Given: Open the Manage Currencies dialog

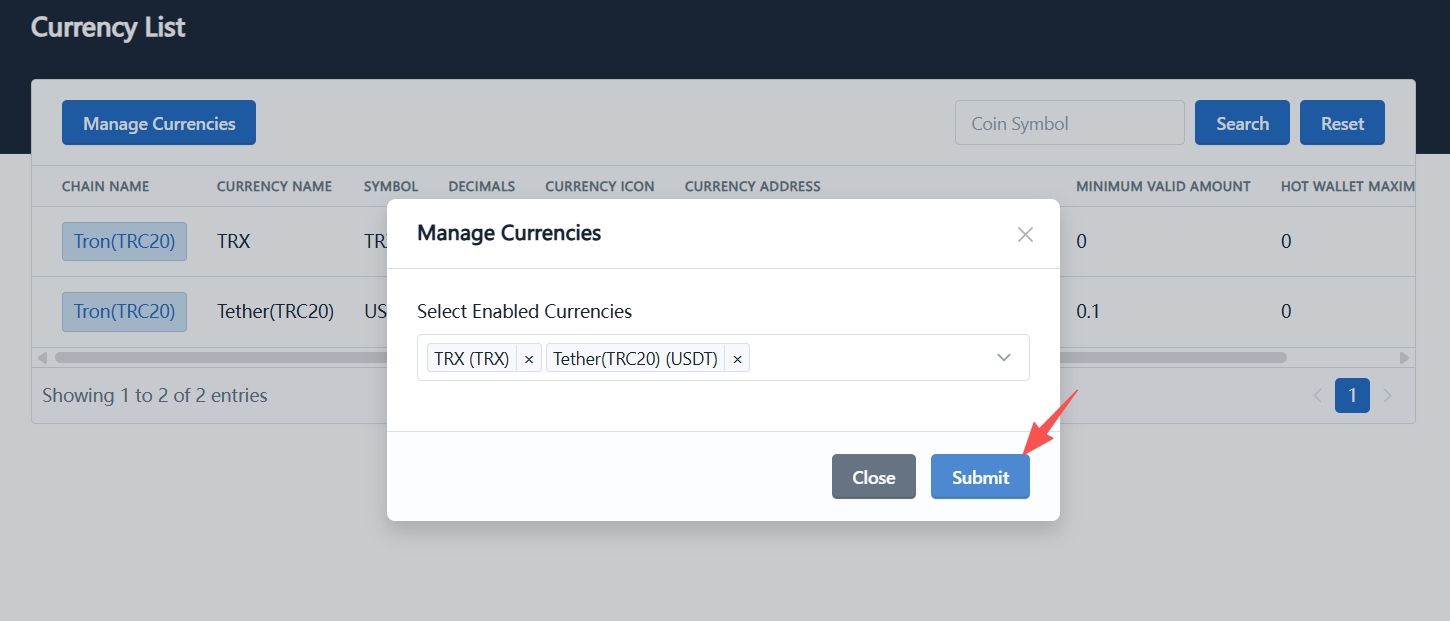Looking at the screenshot, I should [158, 122].
